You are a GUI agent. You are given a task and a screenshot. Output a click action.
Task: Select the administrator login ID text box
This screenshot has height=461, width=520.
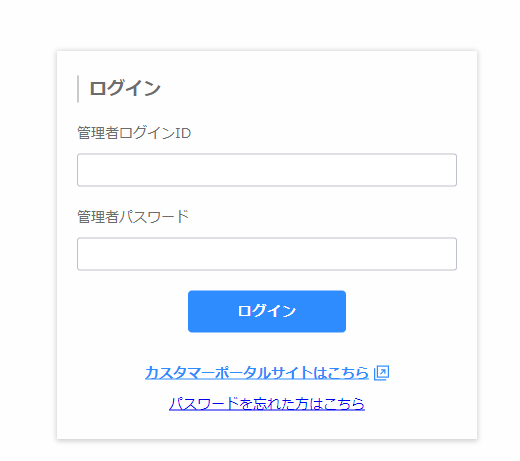point(267,170)
